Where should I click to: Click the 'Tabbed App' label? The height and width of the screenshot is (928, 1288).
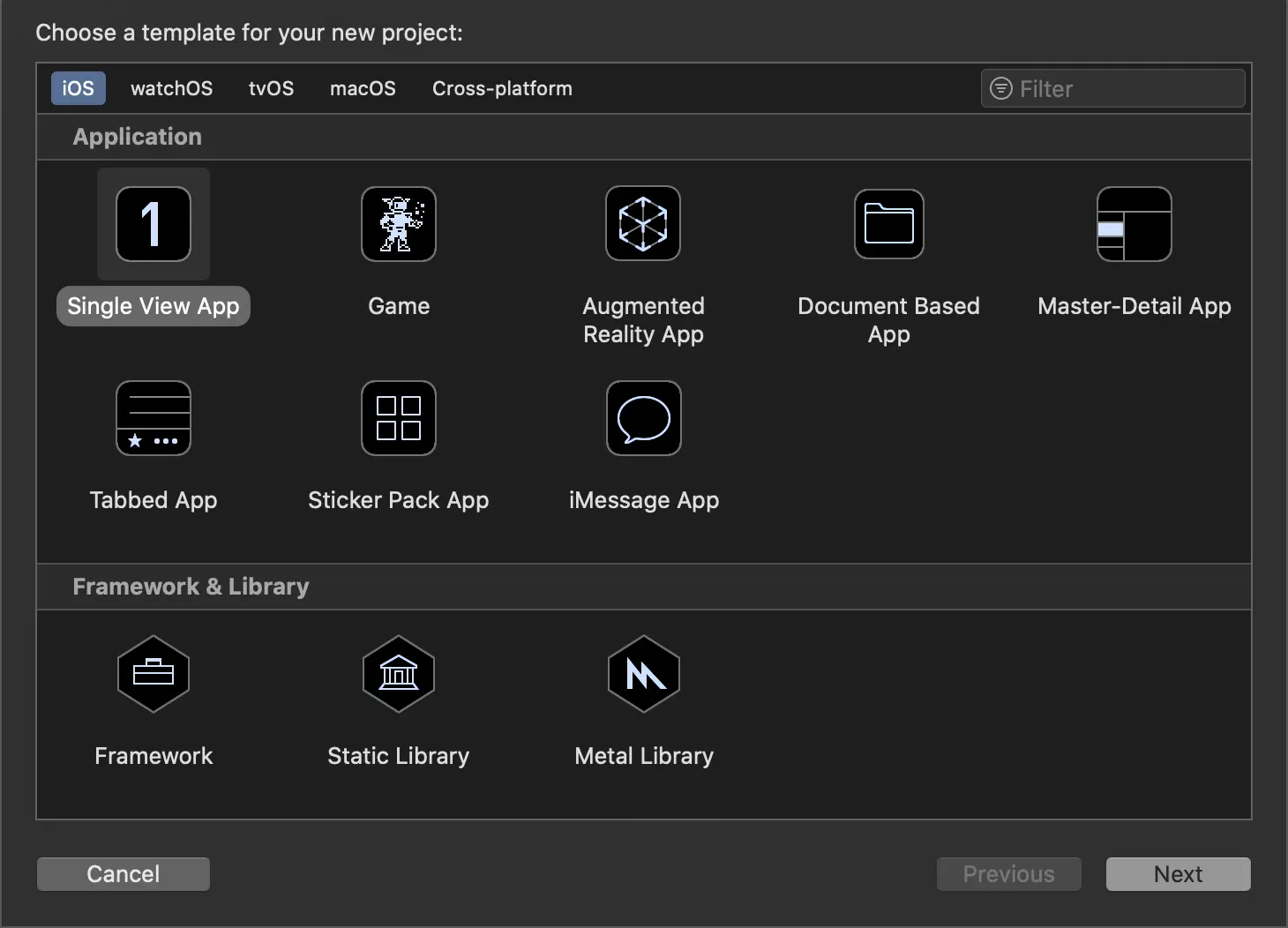coord(154,500)
